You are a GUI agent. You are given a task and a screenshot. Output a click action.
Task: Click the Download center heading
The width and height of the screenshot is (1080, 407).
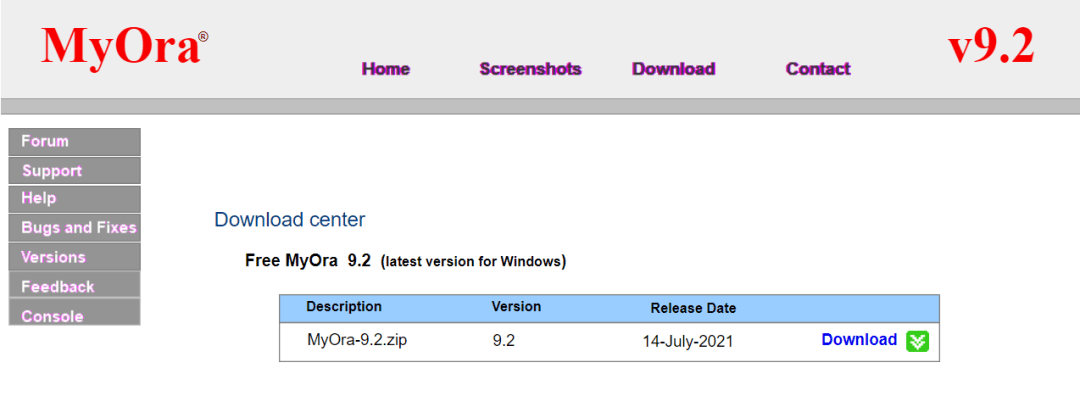coord(289,220)
